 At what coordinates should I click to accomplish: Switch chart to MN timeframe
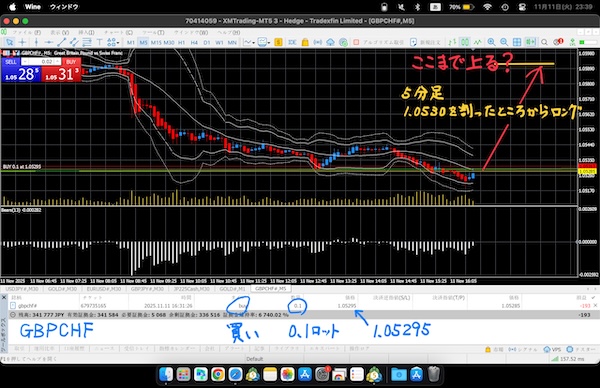(x=232, y=42)
